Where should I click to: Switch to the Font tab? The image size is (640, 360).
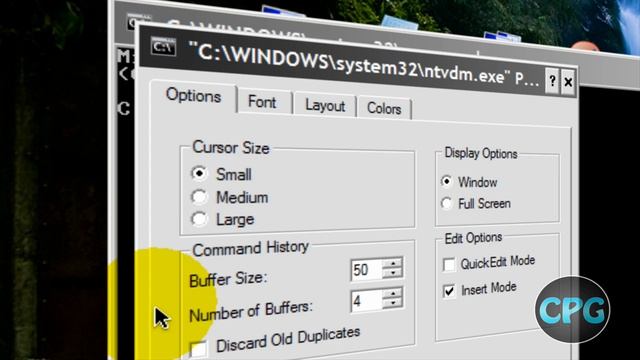pos(262,102)
